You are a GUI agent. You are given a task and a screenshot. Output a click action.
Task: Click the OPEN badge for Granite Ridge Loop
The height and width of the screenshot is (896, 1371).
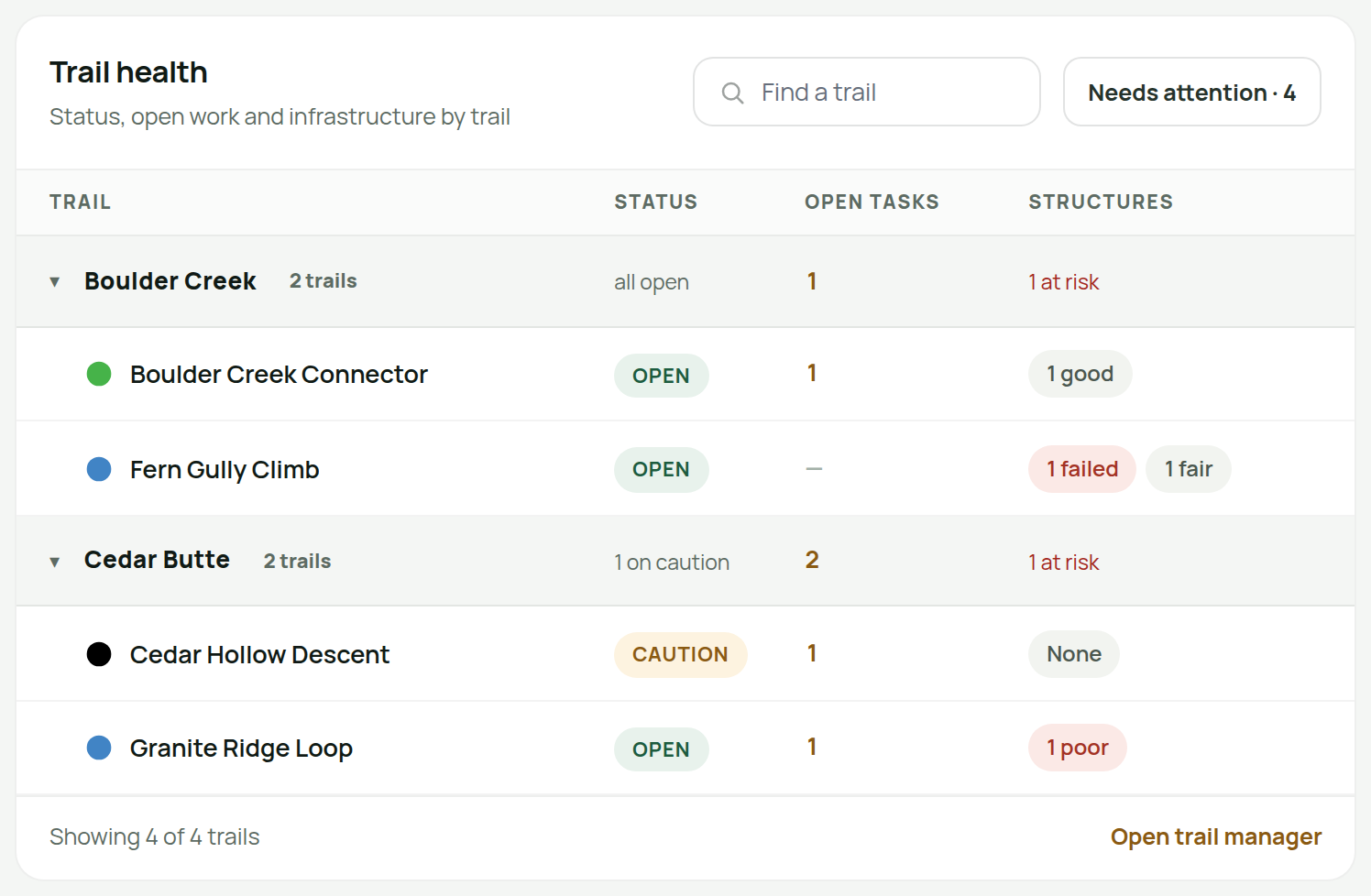(661, 749)
